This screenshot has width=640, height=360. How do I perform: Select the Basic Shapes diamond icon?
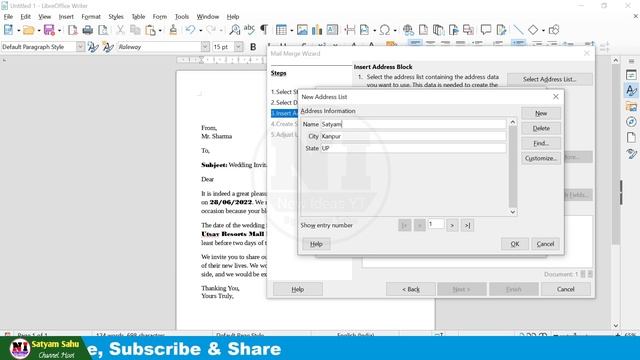click(x=533, y=30)
